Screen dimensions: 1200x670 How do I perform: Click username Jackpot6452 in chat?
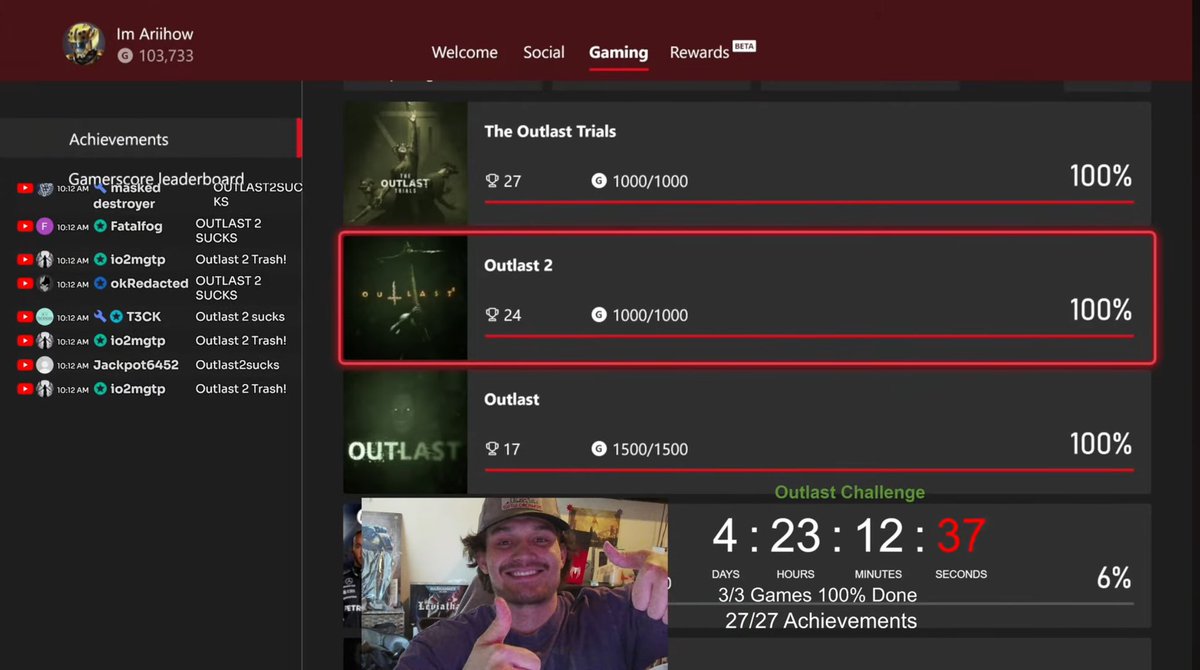(136, 365)
